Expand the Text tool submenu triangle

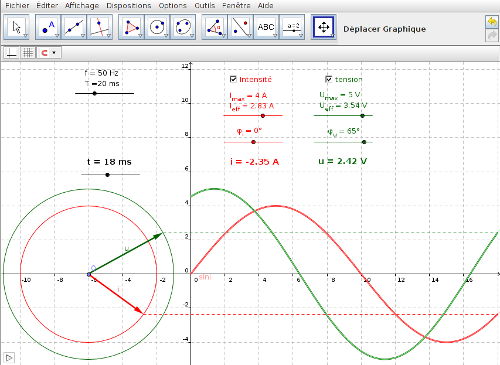click(275, 36)
